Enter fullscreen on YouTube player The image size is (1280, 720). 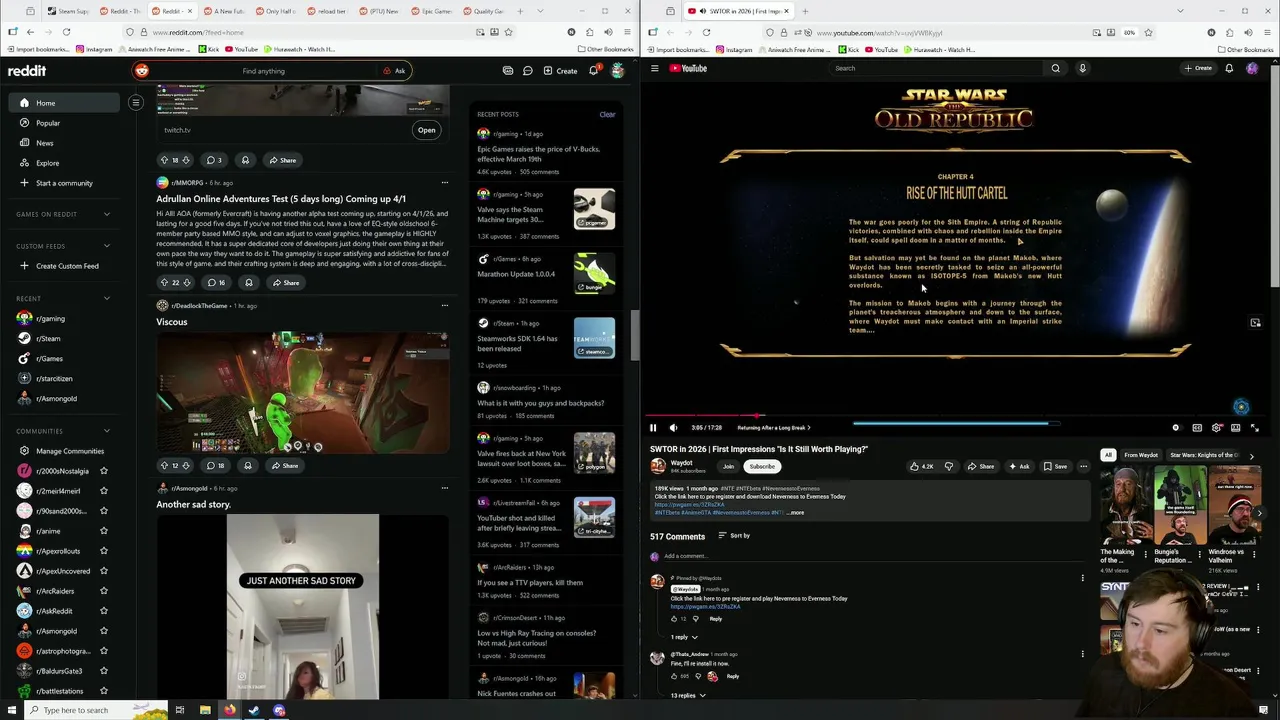1255,428
